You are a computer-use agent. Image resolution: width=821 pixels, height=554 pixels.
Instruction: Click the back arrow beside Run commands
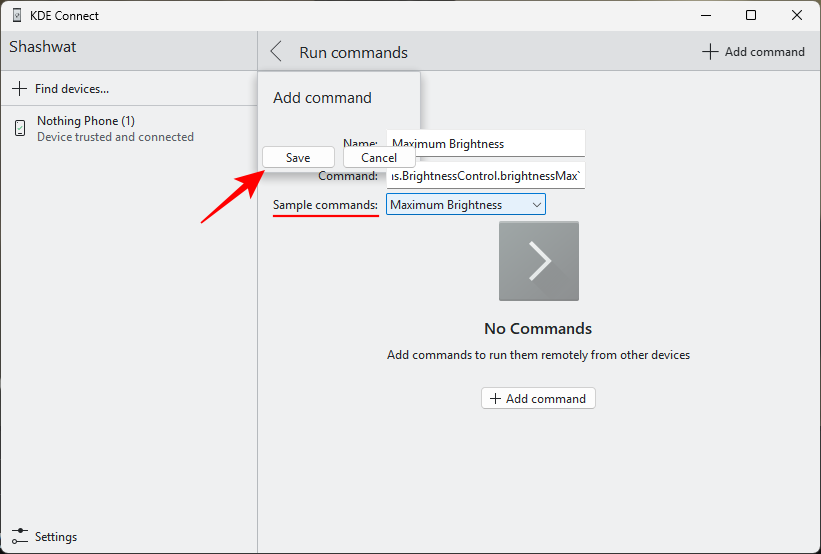click(277, 52)
